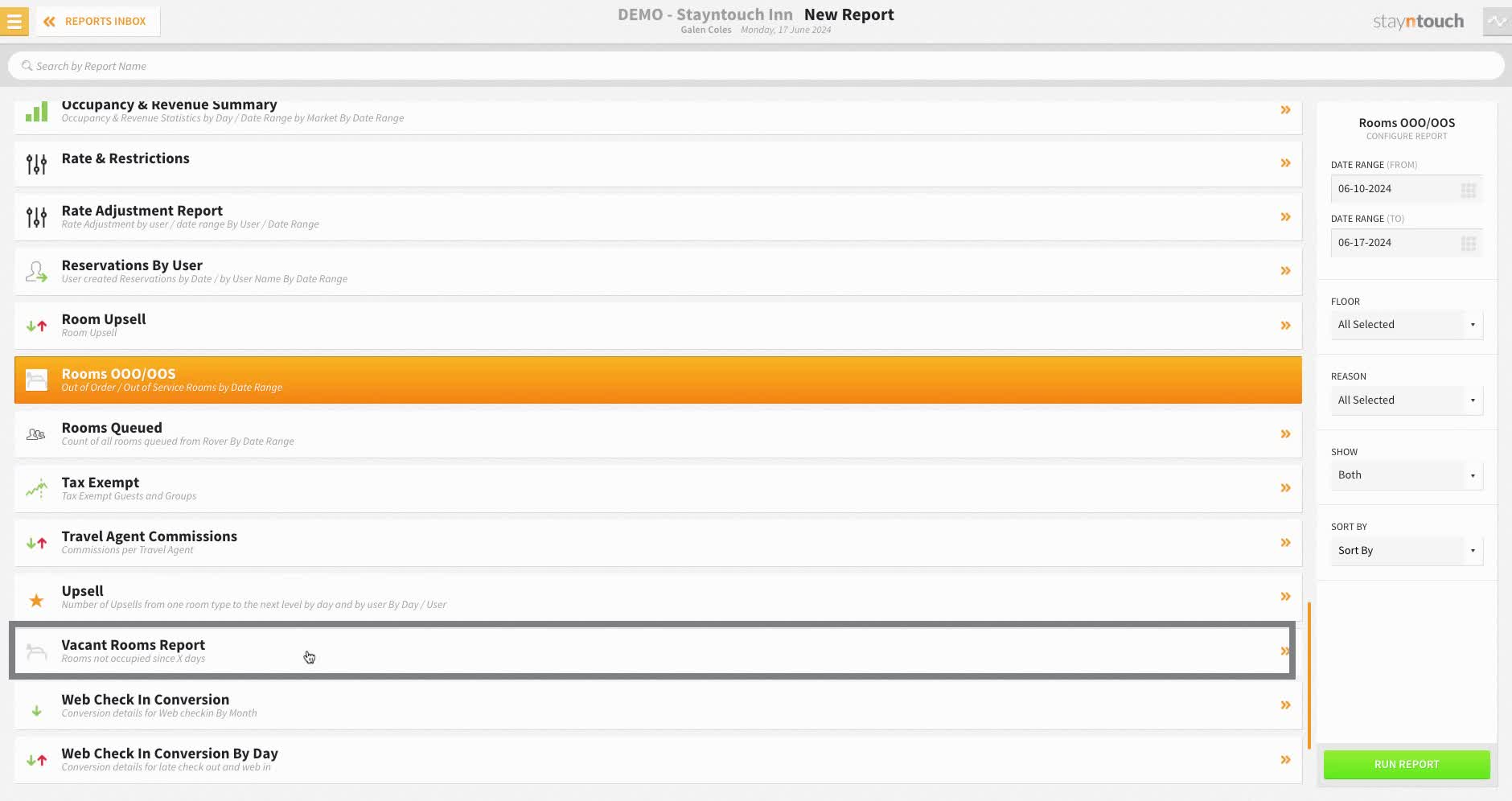
Task: Select Web Check In Conversion By Day report
Action: [x=658, y=760]
